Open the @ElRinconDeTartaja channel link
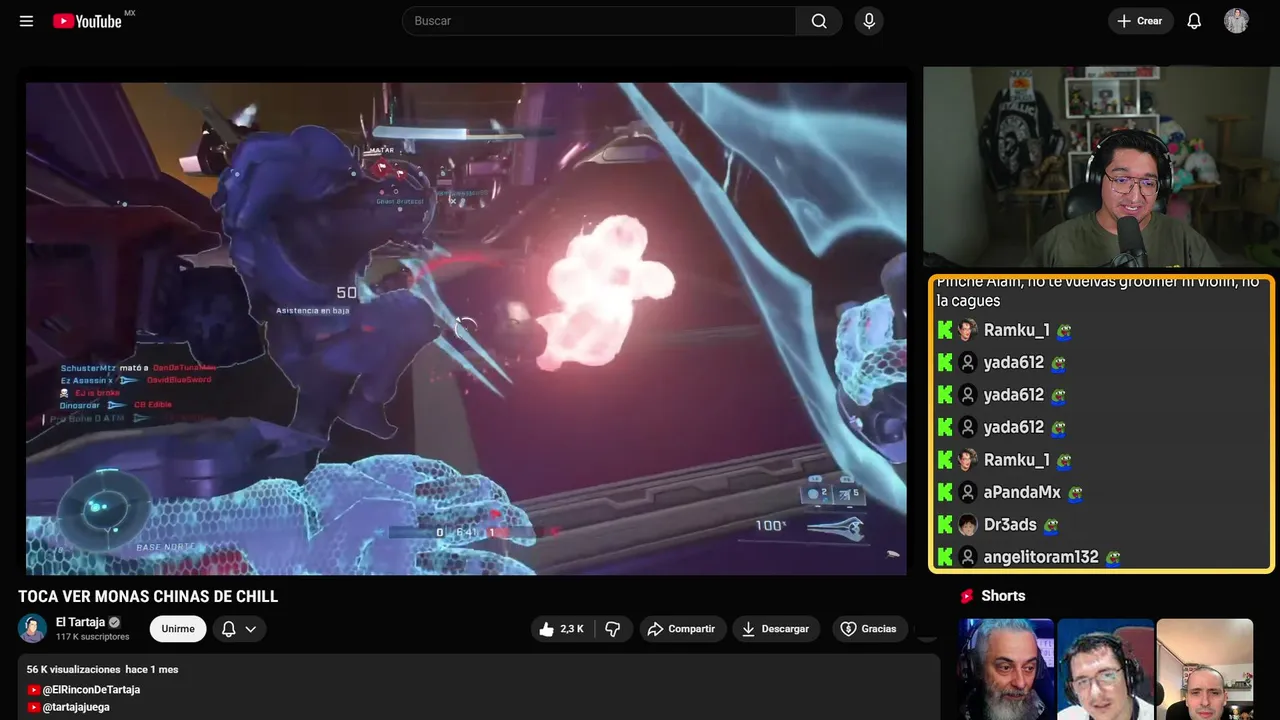 tap(91, 690)
